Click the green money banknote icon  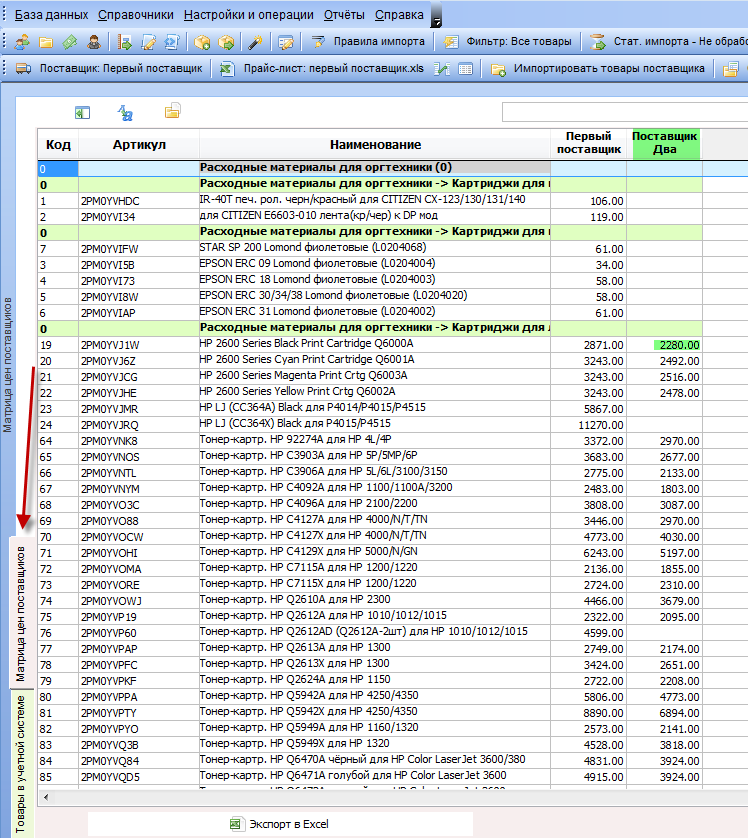pos(70,42)
